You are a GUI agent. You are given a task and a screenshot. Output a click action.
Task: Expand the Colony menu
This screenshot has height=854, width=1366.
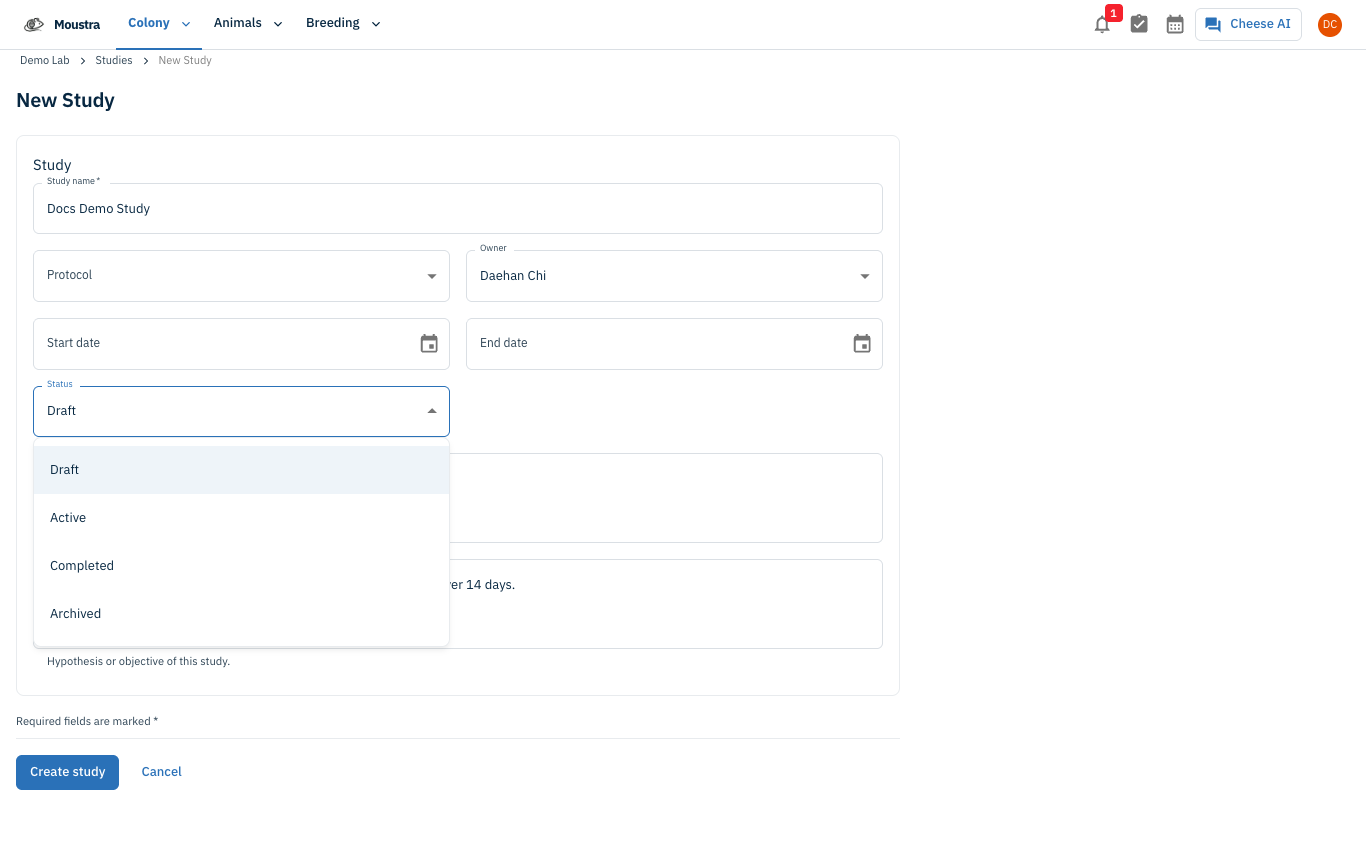[159, 23]
